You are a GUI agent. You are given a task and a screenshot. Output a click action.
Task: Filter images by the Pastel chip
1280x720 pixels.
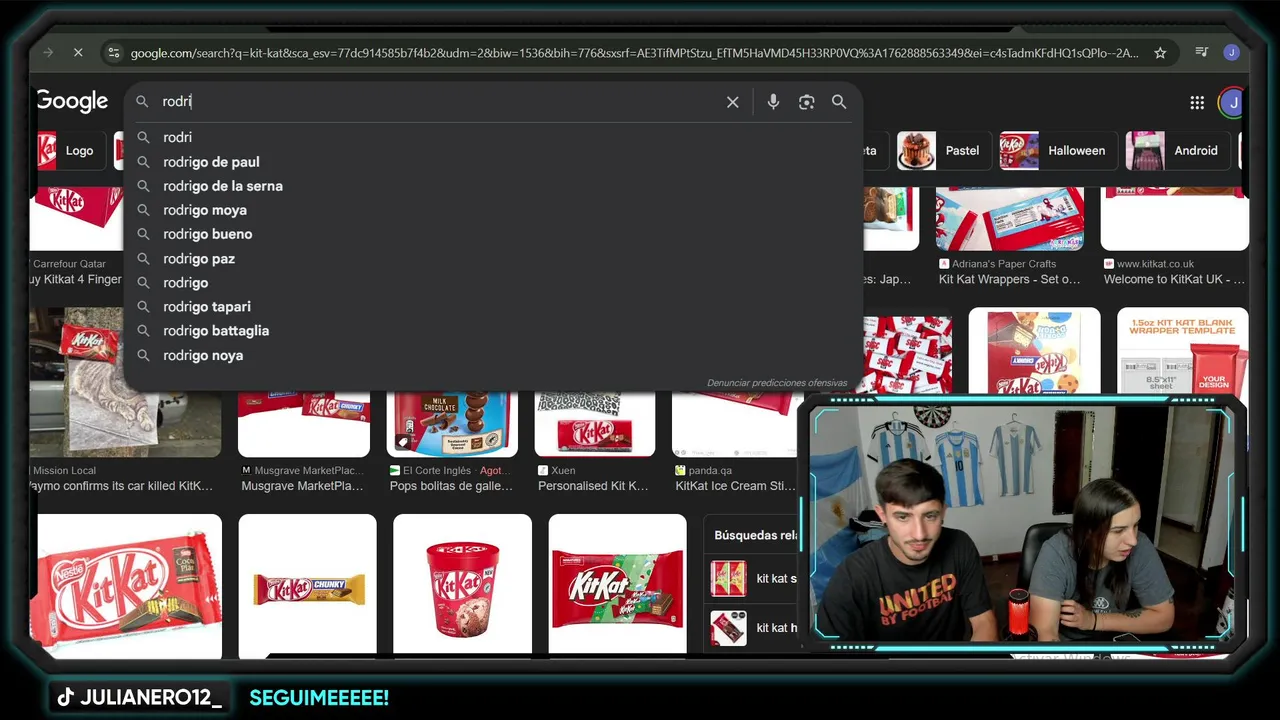pyautogui.click(x=942, y=151)
